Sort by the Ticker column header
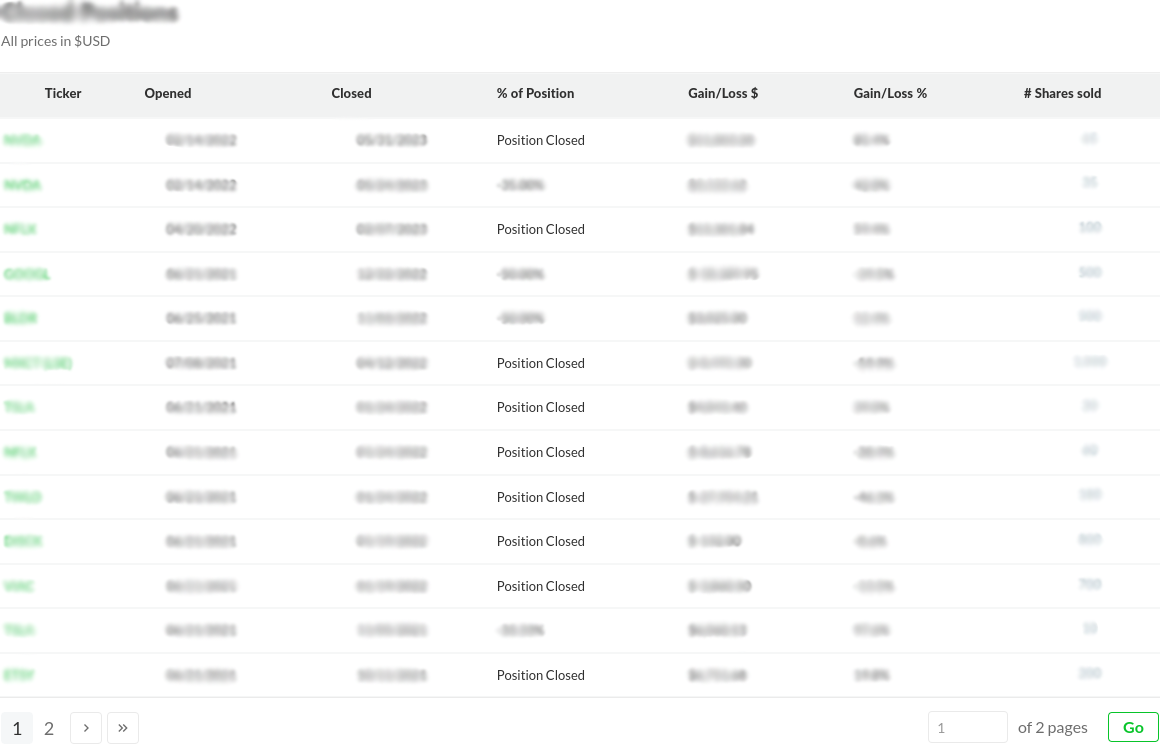The width and height of the screenshot is (1160, 745). [63, 93]
